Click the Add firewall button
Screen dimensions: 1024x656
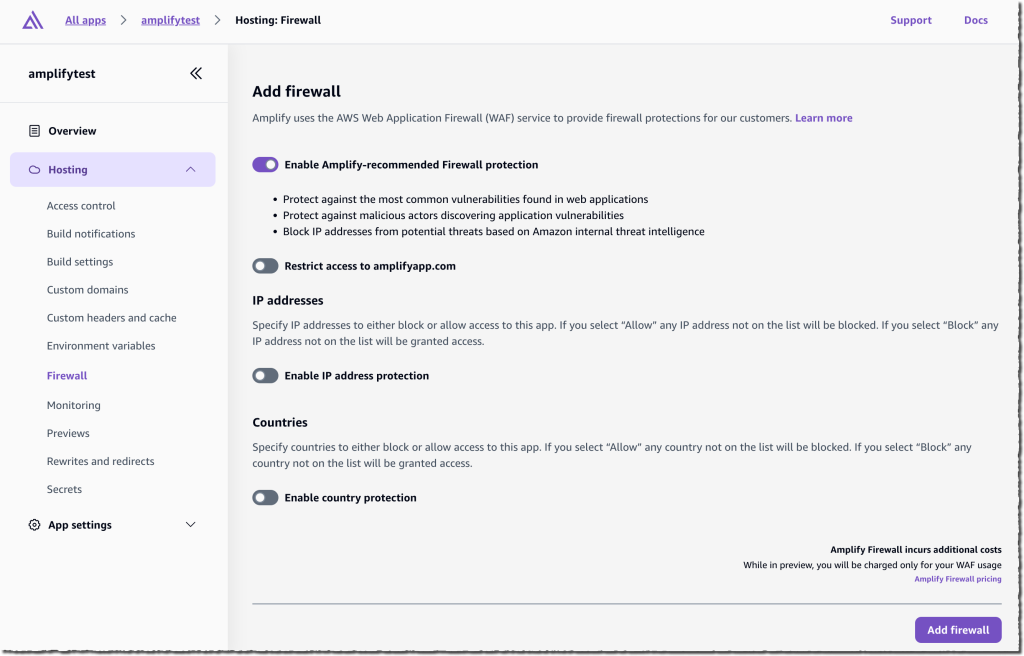[957, 629]
